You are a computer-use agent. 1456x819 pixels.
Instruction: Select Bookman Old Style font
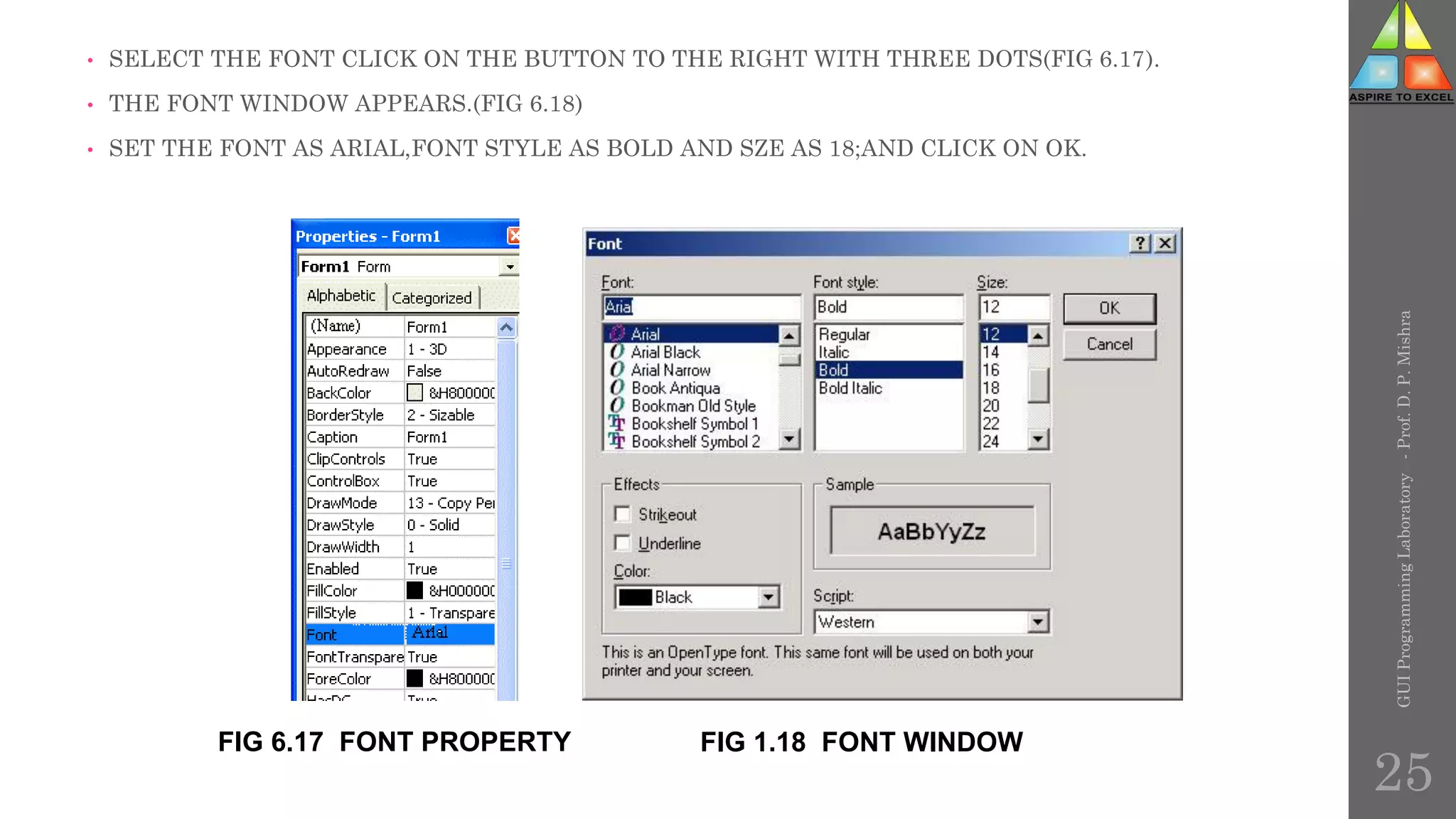coord(692,406)
